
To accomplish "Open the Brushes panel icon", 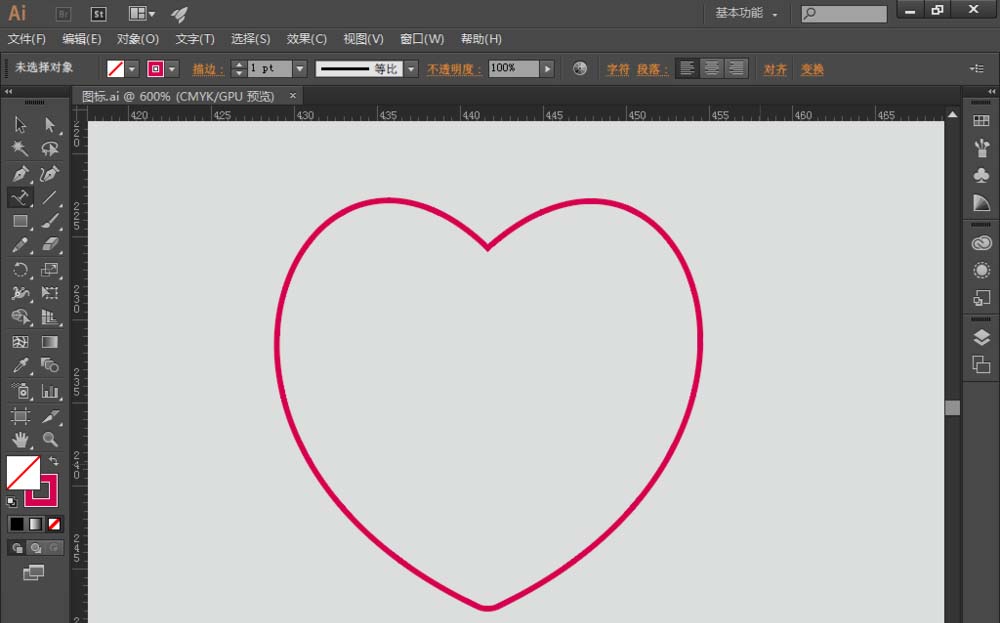I will tap(982, 148).
